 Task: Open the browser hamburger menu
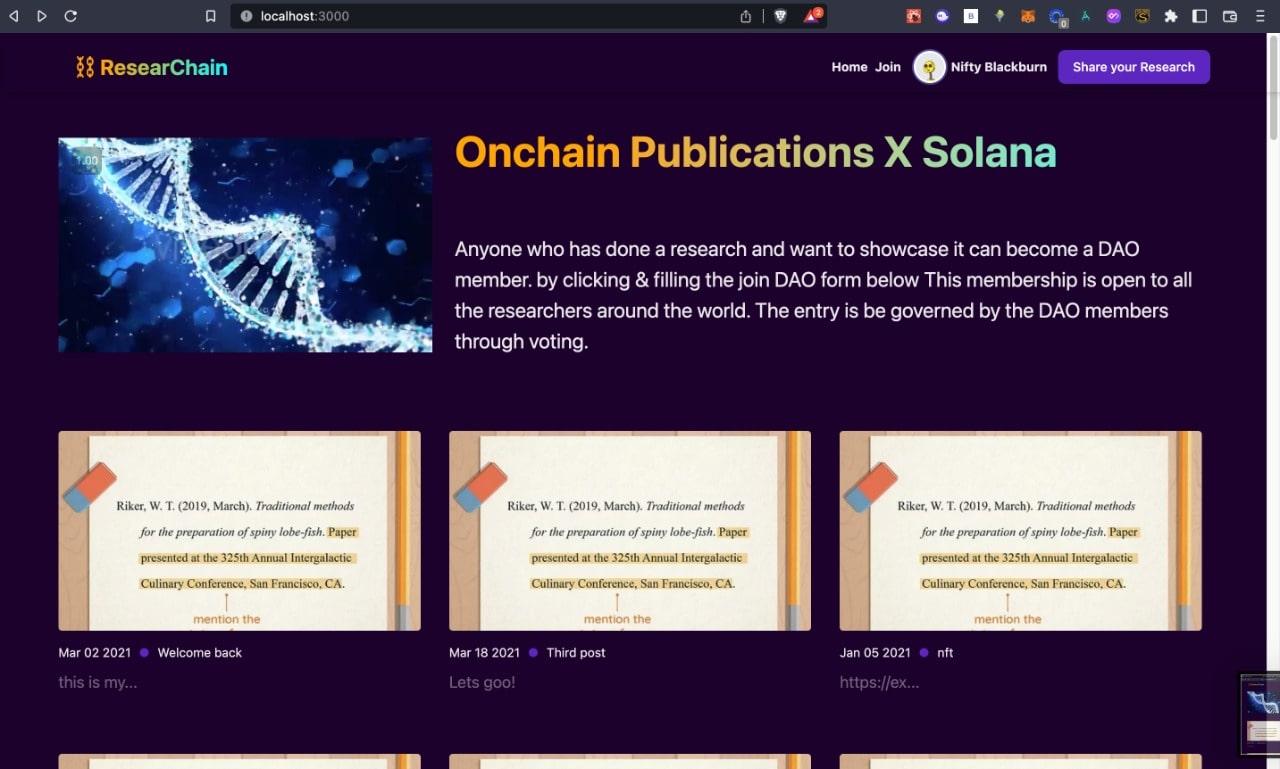(1261, 16)
